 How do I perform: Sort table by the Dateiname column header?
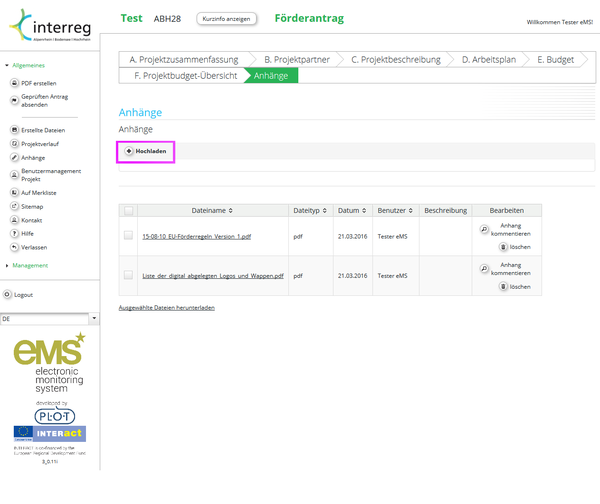[212, 211]
